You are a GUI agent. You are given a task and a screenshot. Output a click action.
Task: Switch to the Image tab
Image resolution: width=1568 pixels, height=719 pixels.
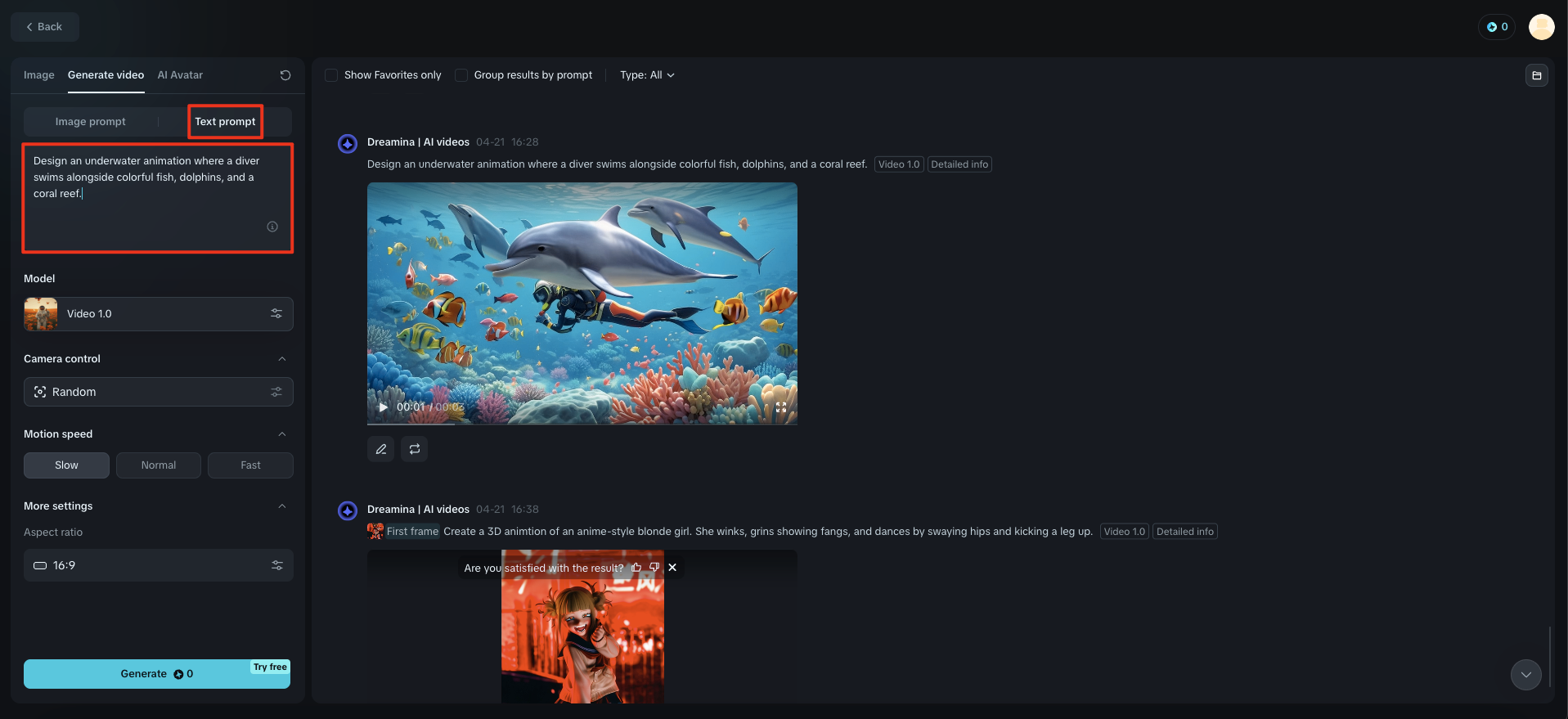(x=39, y=75)
